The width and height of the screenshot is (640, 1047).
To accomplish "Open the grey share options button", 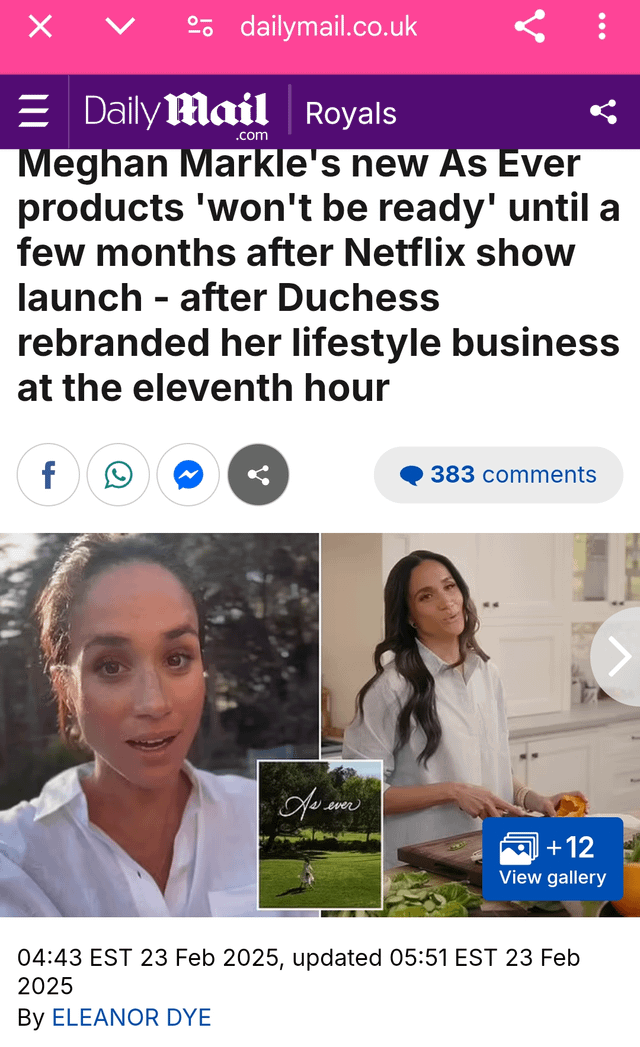I will 259,475.
